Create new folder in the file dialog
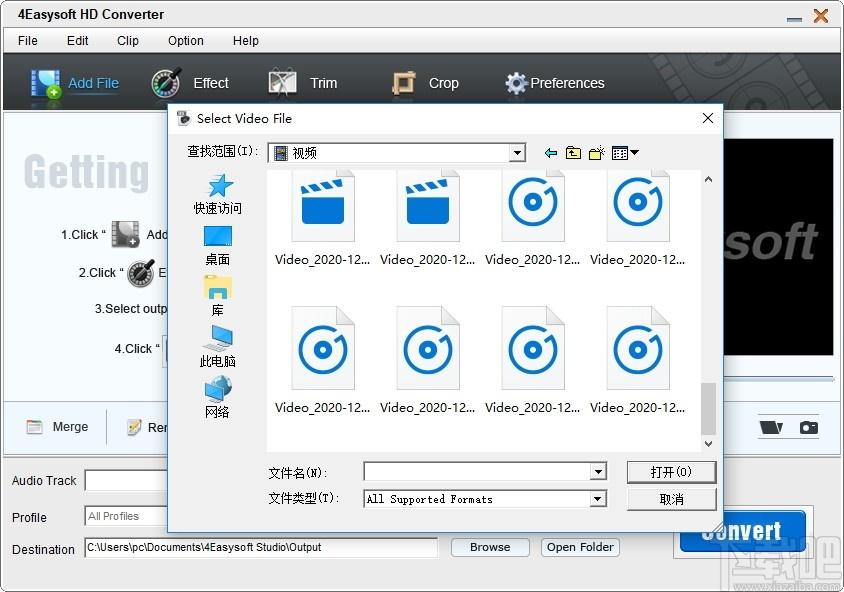This screenshot has width=844, height=592. [x=596, y=153]
